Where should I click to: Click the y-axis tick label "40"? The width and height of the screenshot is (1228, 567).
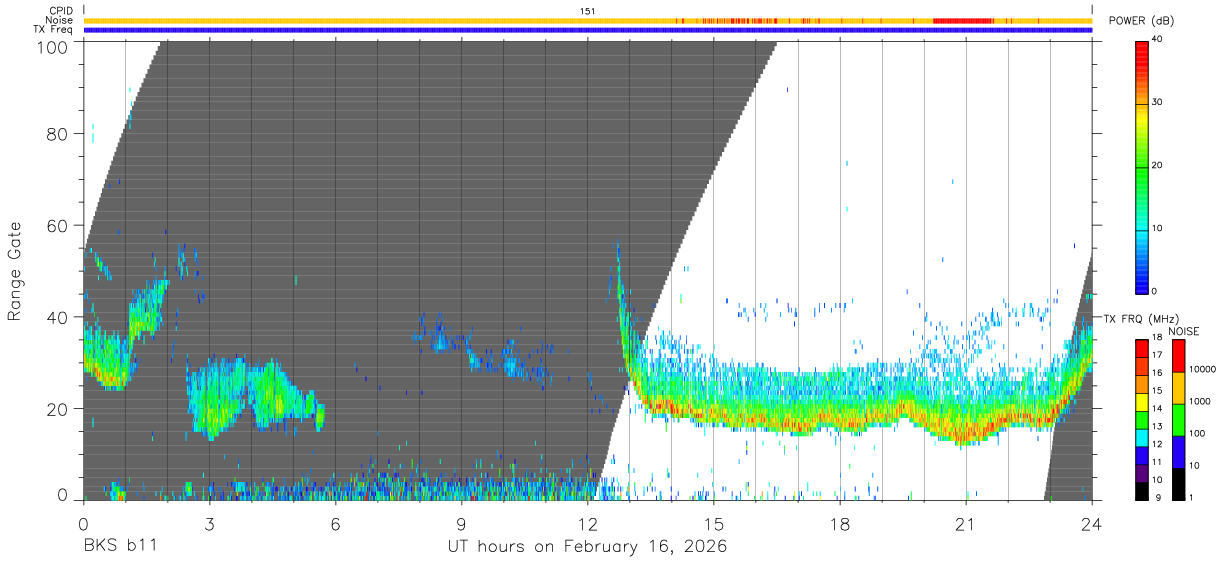tap(56, 317)
